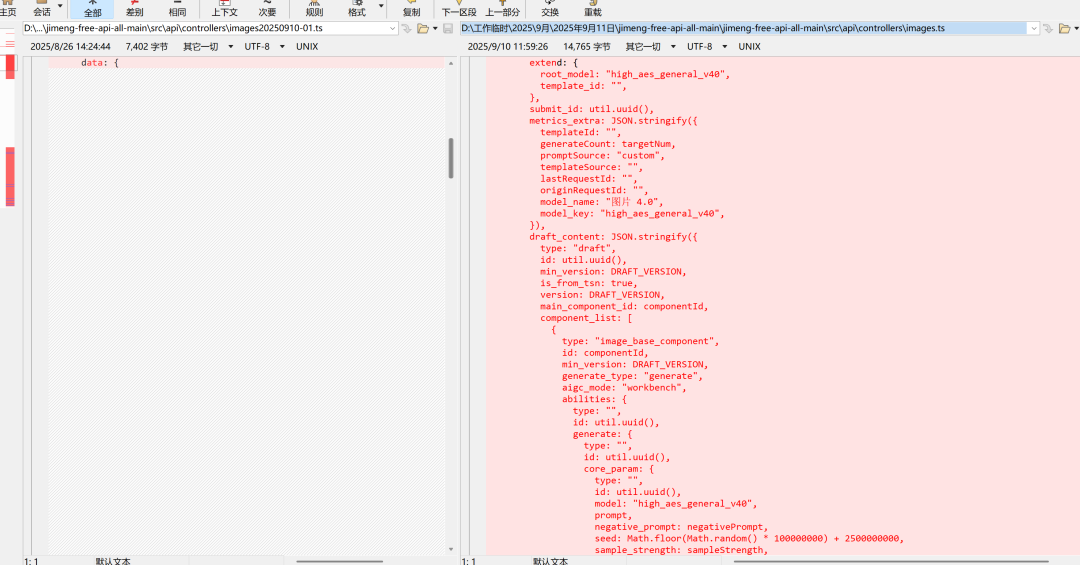This screenshot has width=1080, height=565.
Task: Open the 格式 (Format) menu
Action: (x=357, y=10)
